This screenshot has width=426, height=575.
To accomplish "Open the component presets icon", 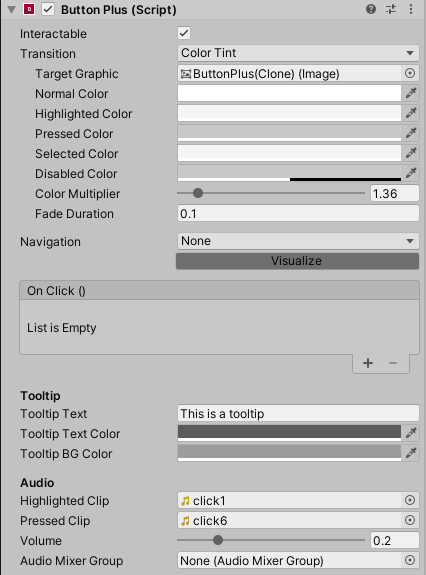I will [391, 9].
